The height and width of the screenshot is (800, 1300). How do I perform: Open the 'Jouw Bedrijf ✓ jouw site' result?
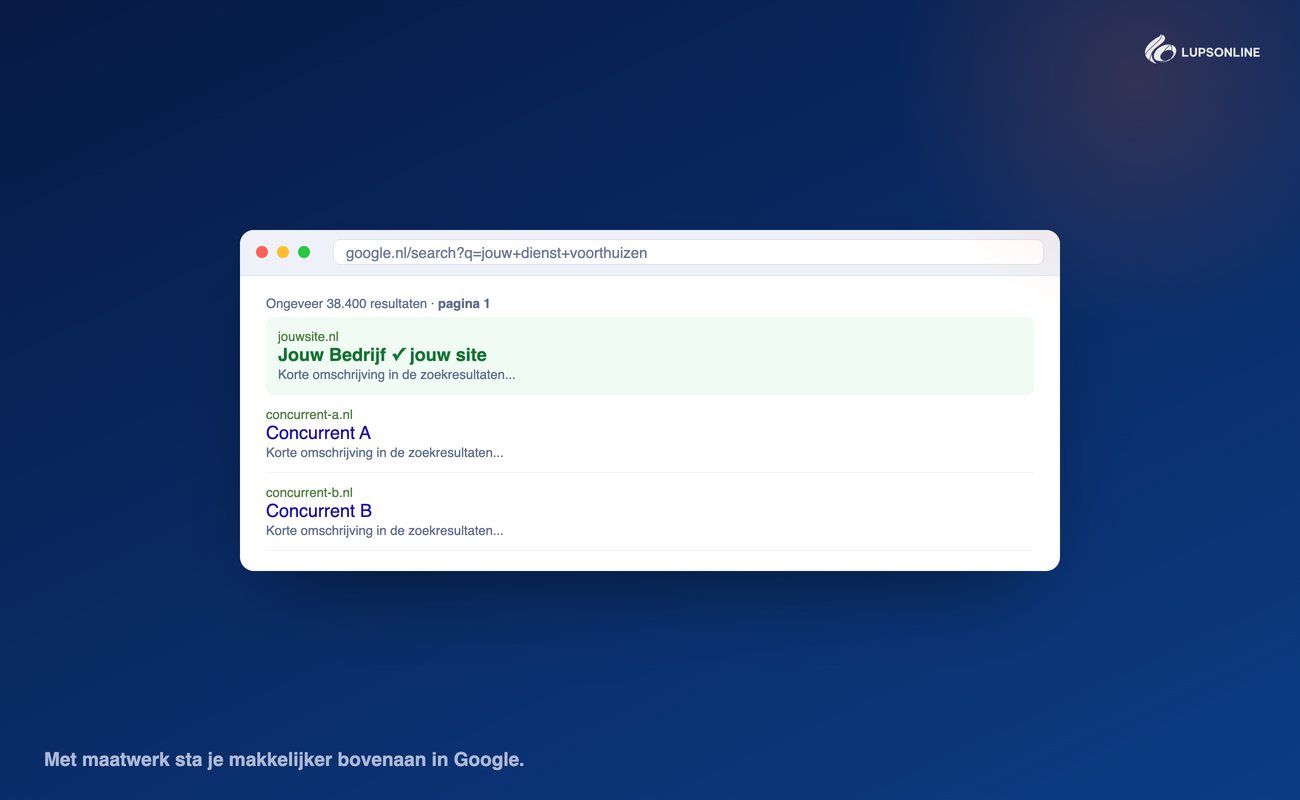[382, 355]
